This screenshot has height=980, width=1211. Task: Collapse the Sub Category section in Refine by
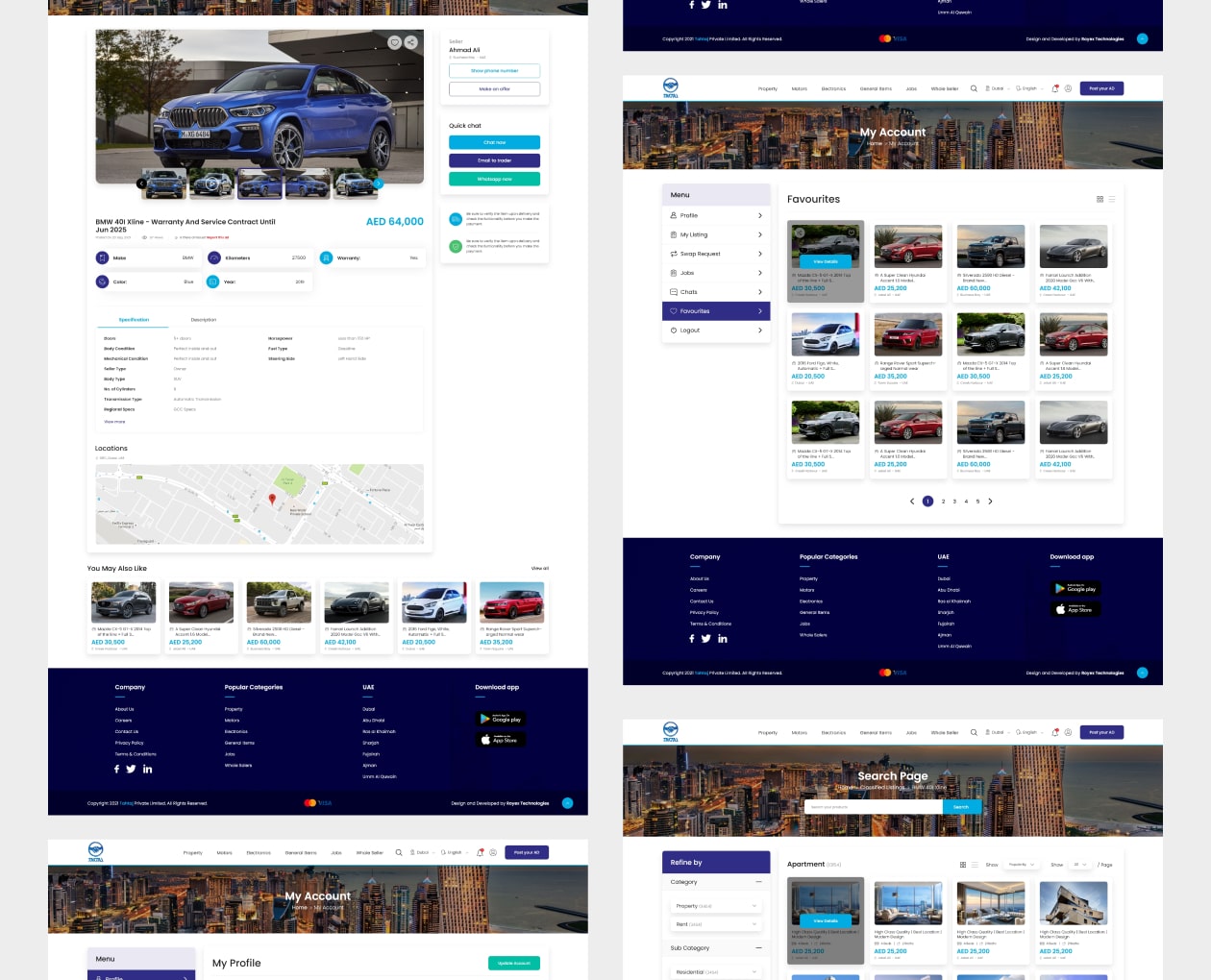(x=758, y=948)
